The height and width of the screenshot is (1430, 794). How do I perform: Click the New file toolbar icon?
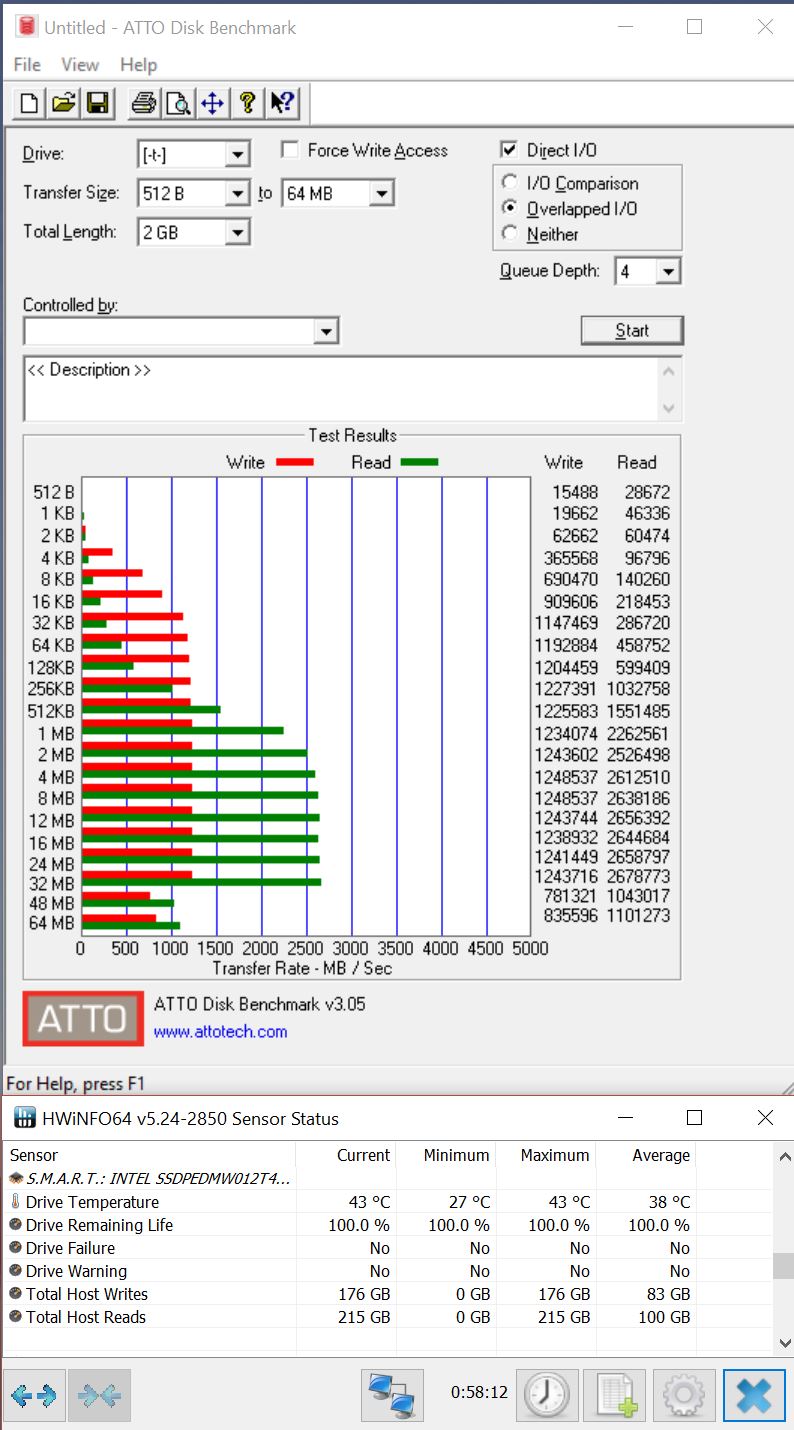[30, 102]
